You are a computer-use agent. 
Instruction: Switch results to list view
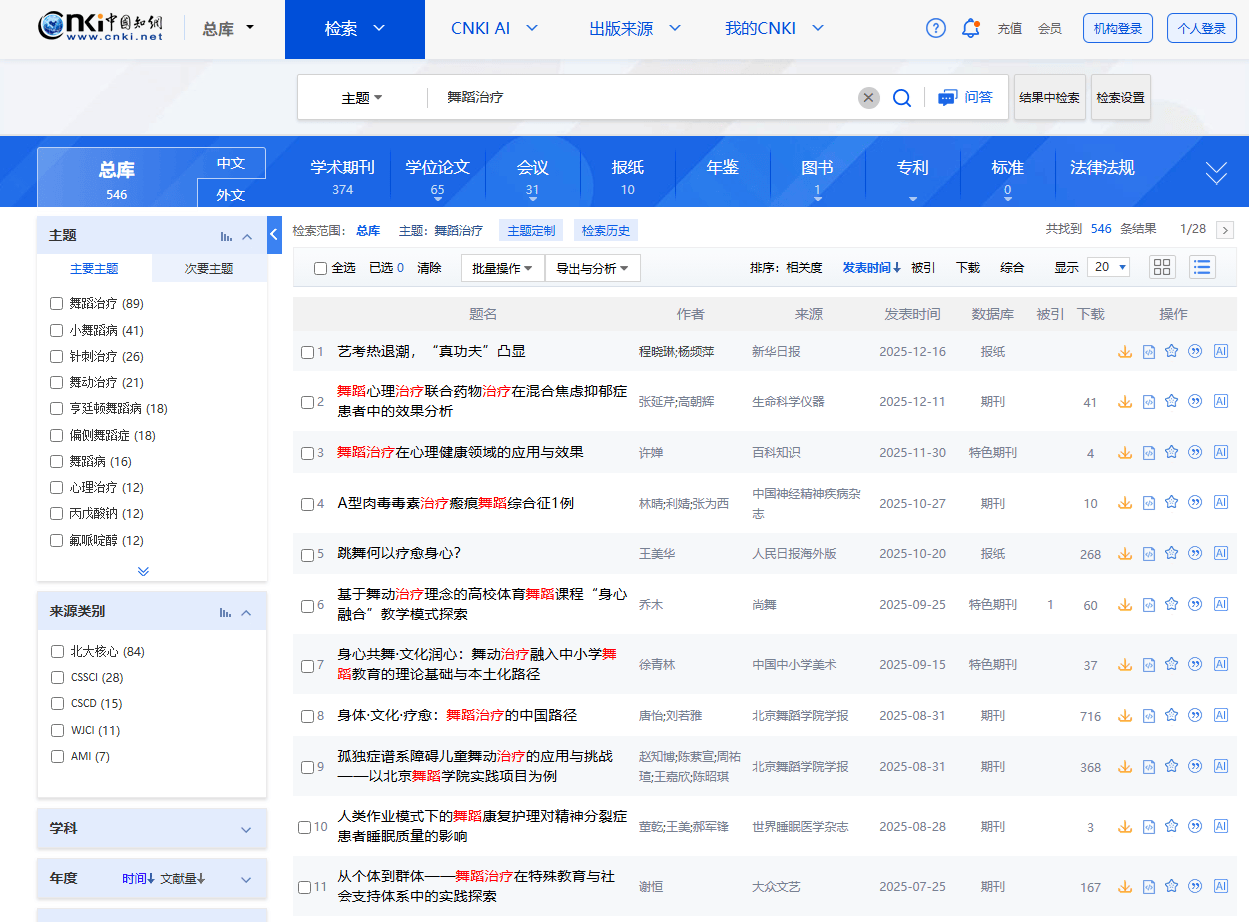click(x=1201, y=267)
